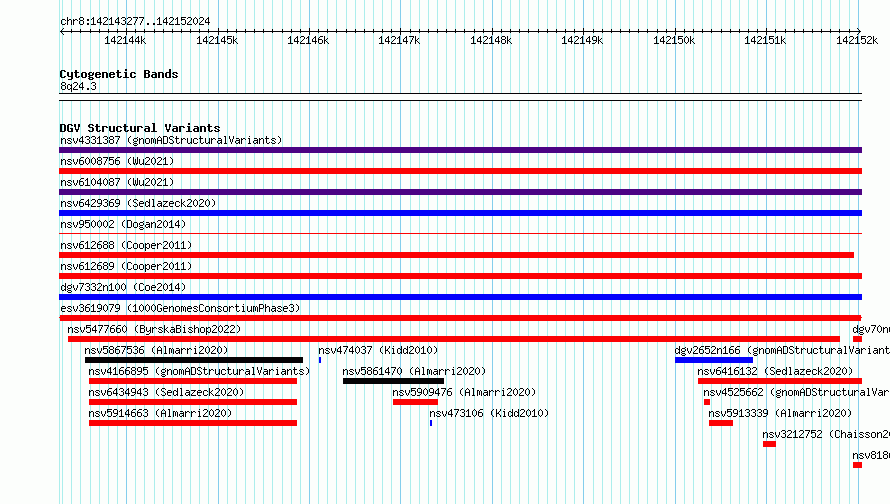Select nsv5477660 (ByrskaBishop2022) red bar
This screenshot has width=890, height=504.
tap(454, 339)
